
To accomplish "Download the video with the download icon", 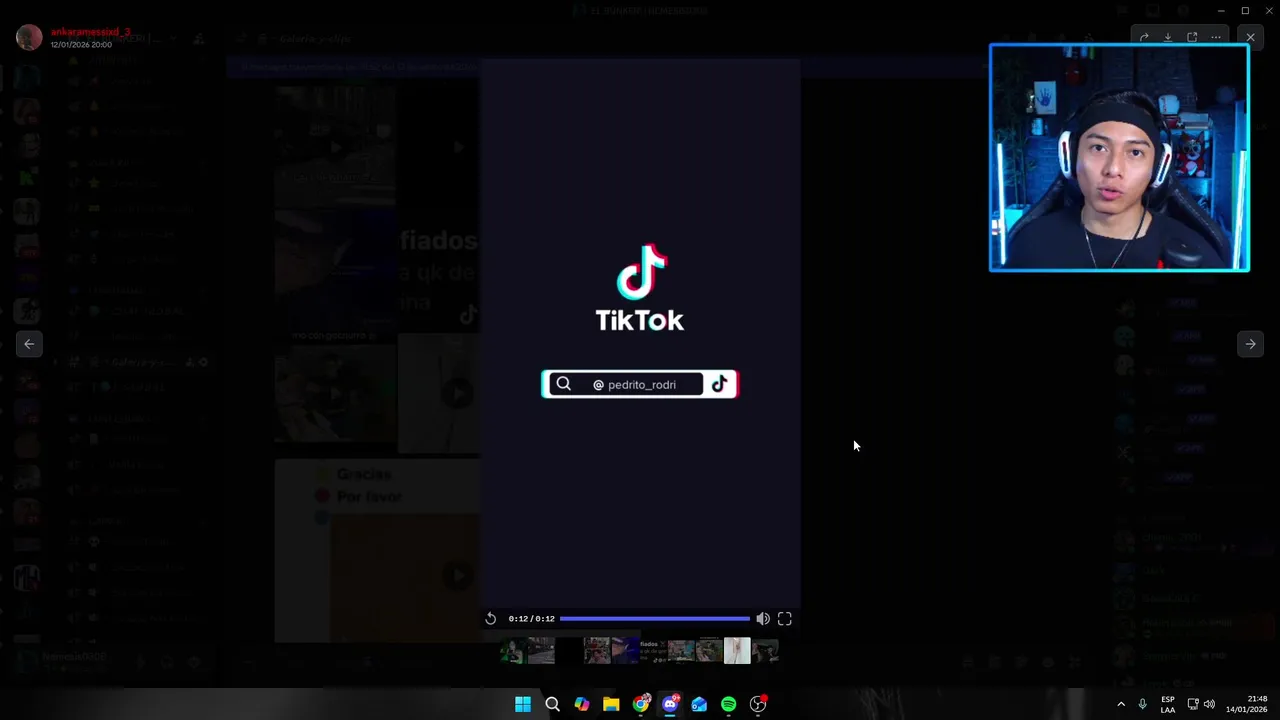I will point(1168,38).
